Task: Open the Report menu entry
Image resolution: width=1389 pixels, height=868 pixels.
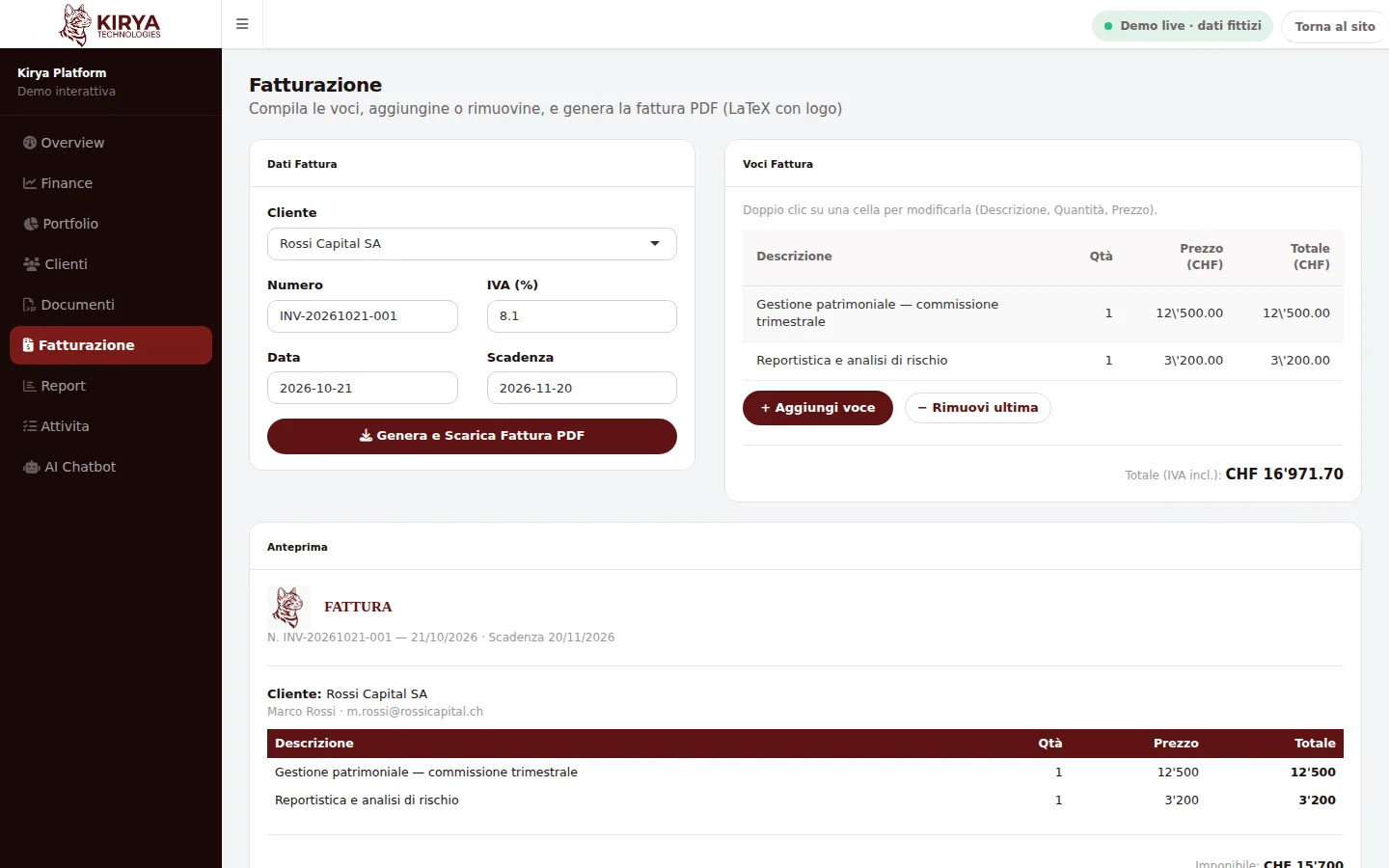Action: [x=111, y=386]
